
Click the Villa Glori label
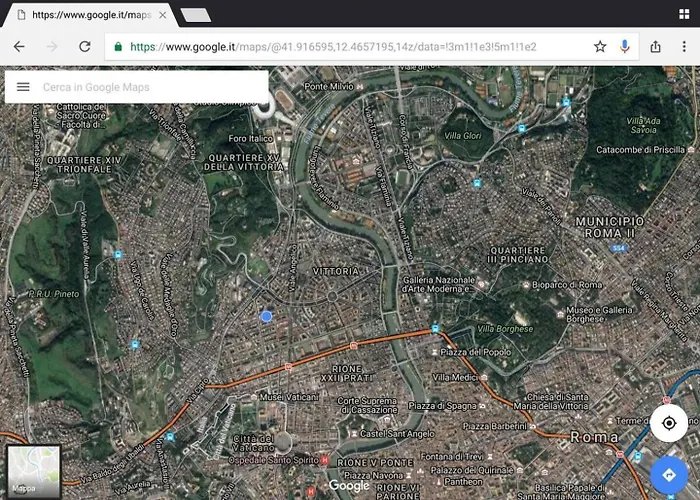point(462,136)
